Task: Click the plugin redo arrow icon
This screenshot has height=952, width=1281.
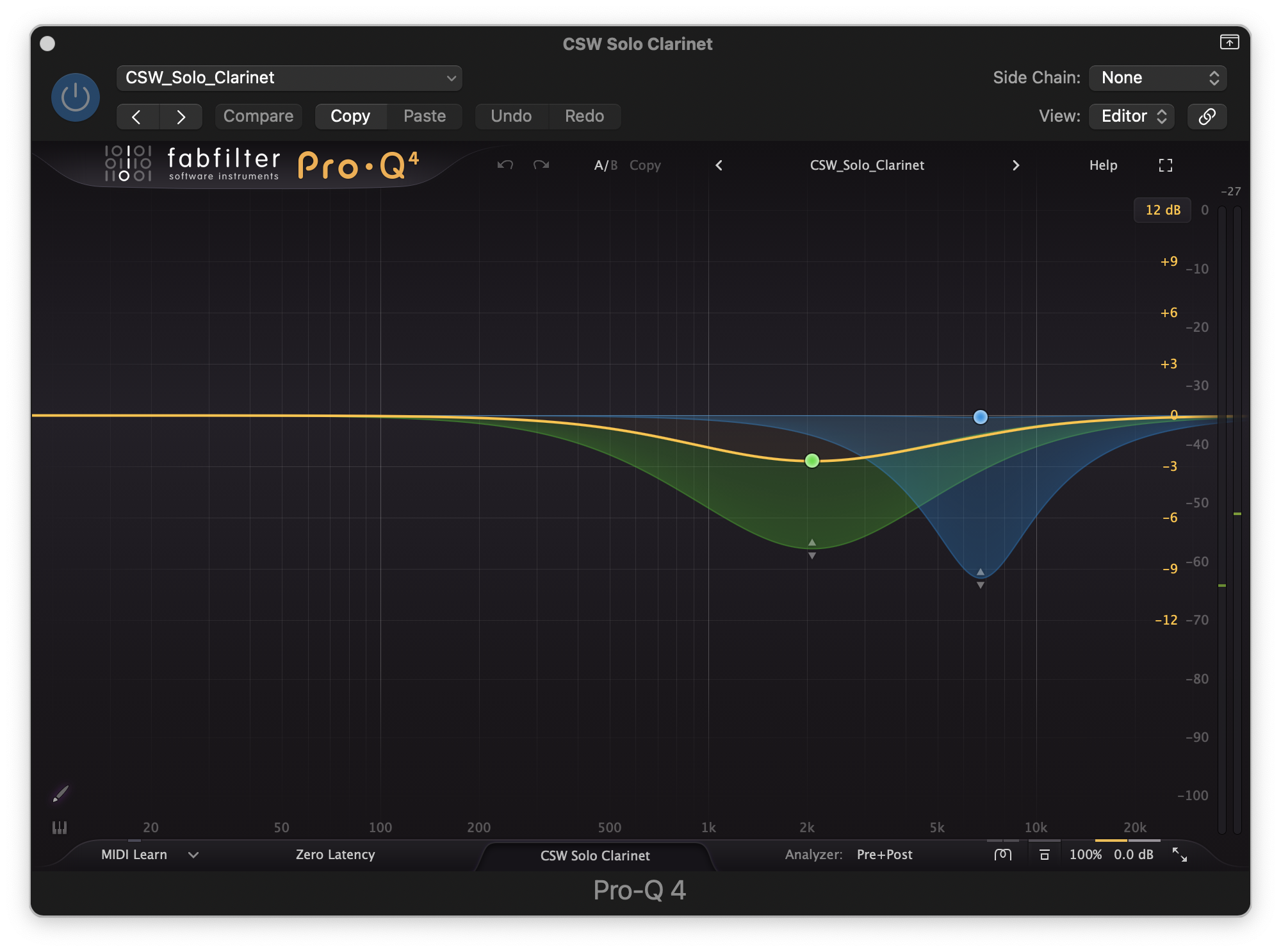Action: [x=541, y=165]
